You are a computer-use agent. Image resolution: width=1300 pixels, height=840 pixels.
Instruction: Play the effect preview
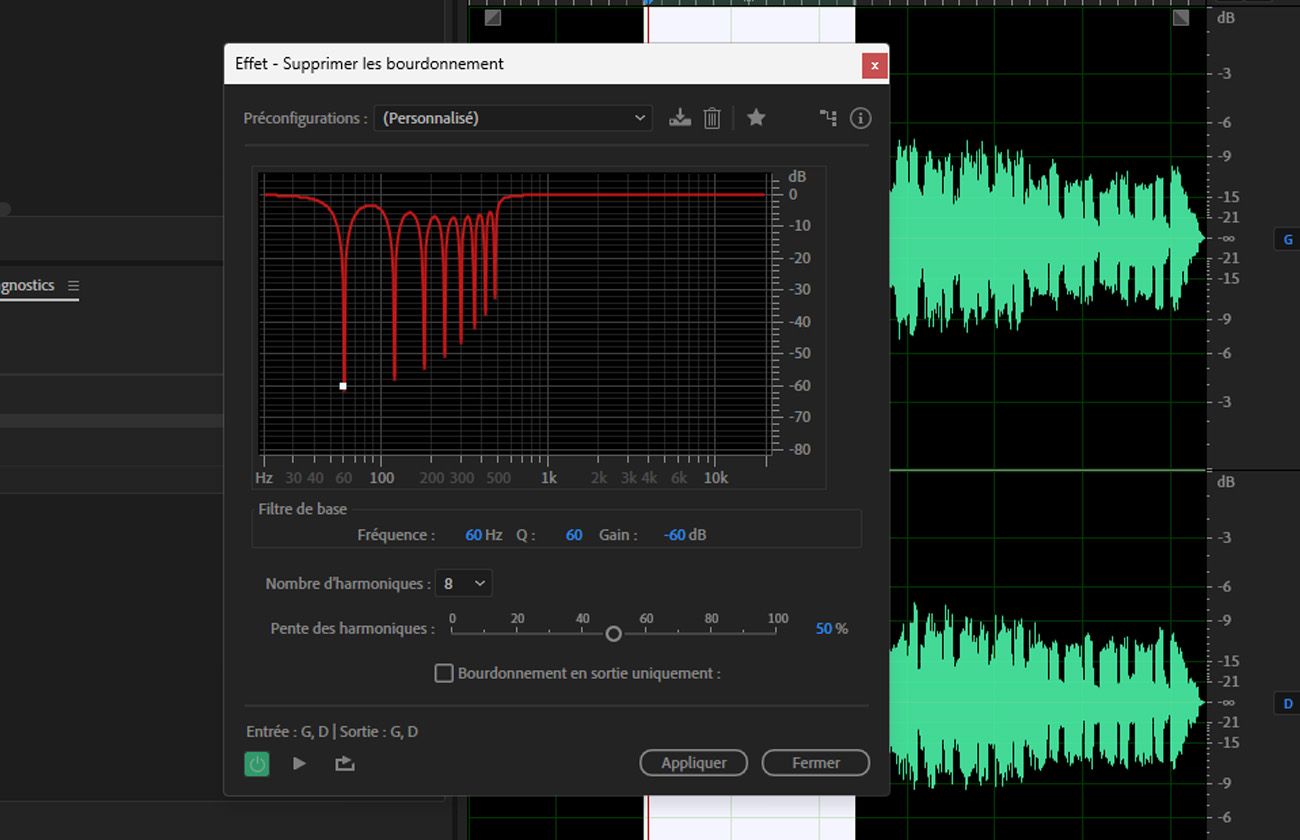299,764
